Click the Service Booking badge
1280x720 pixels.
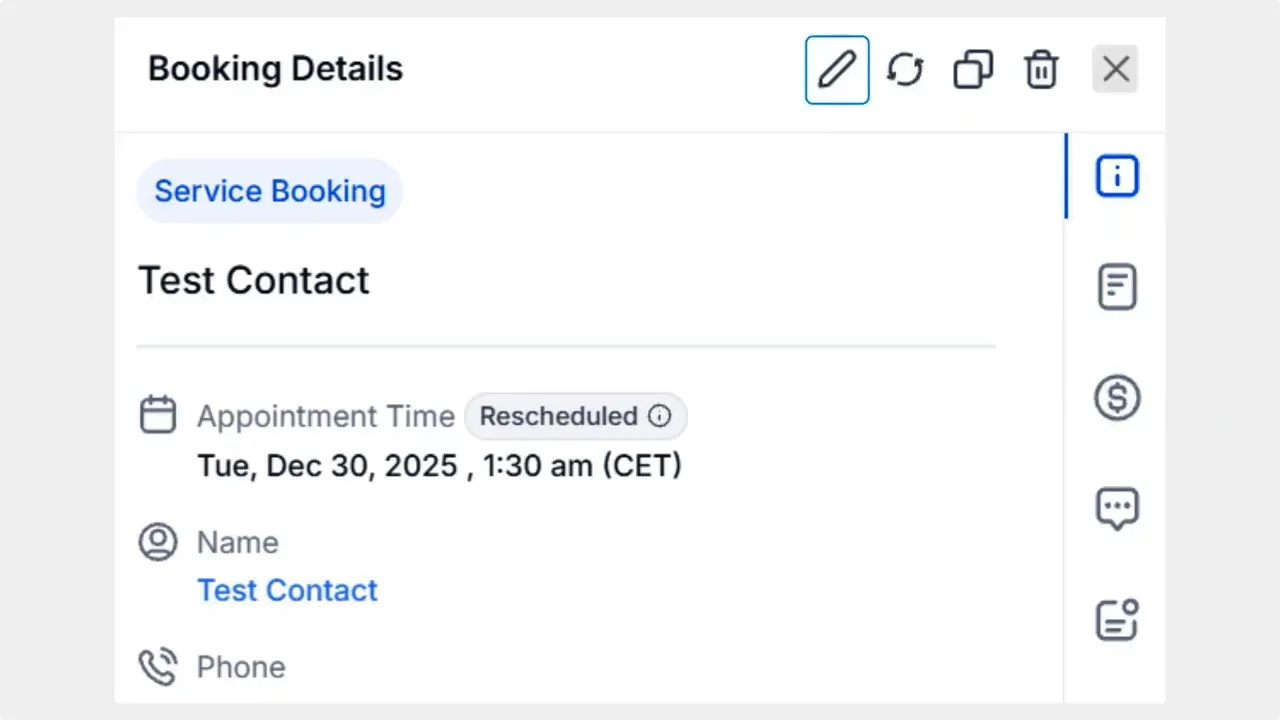[x=269, y=191]
